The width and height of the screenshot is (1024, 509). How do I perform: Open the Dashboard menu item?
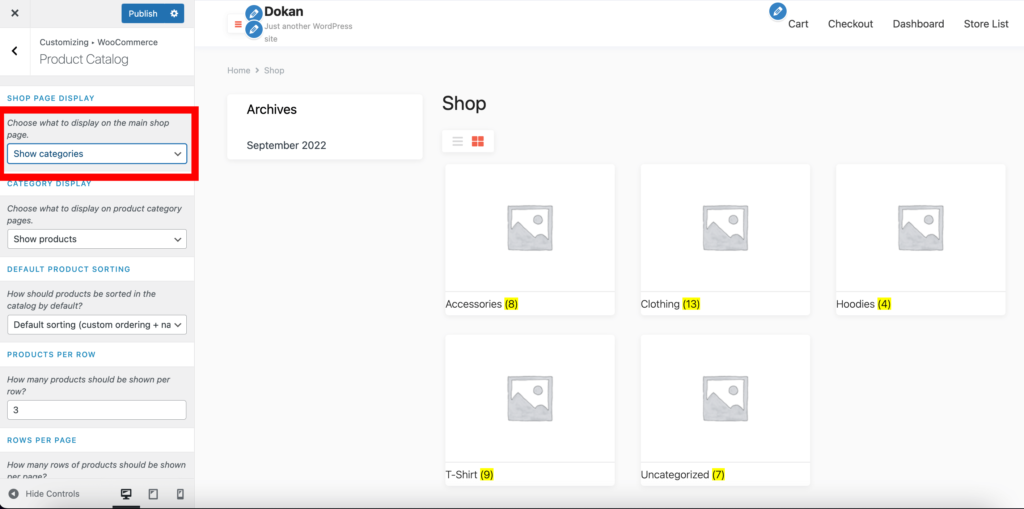[918, 24]
